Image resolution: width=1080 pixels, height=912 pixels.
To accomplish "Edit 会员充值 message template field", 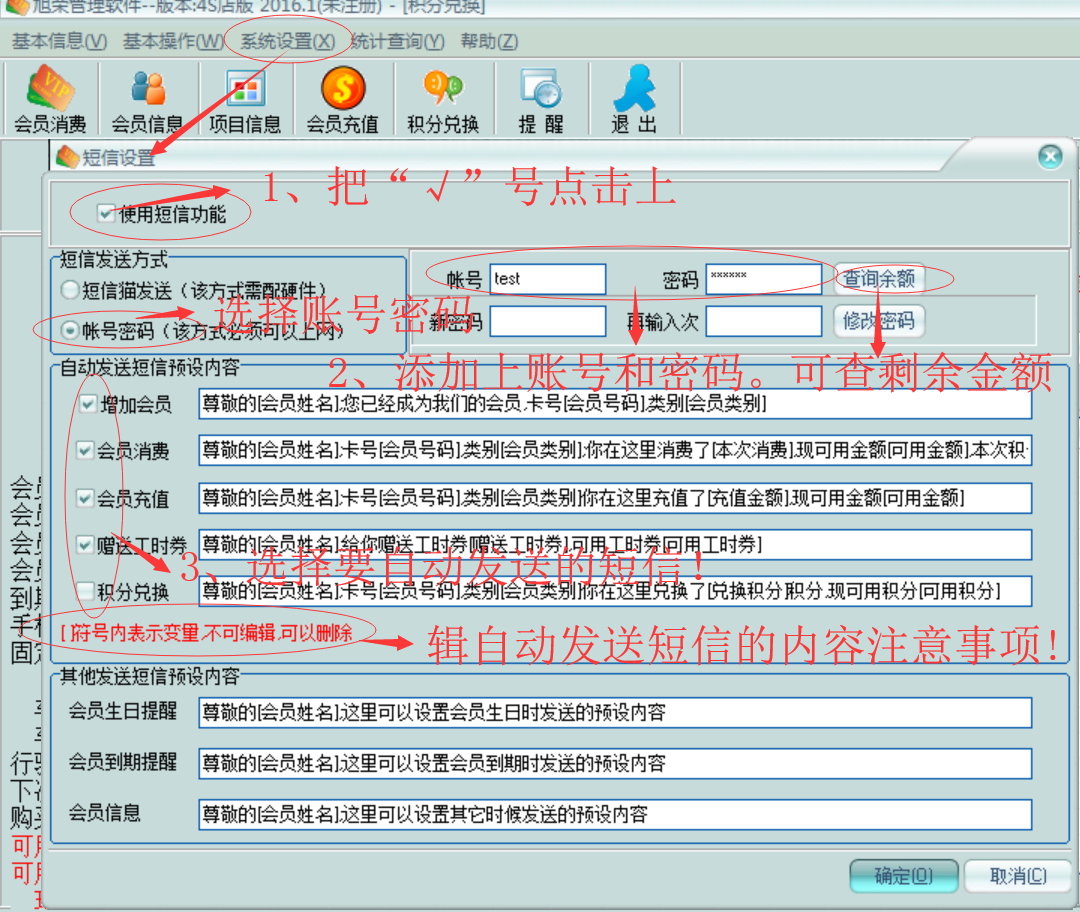I will 615,498.
